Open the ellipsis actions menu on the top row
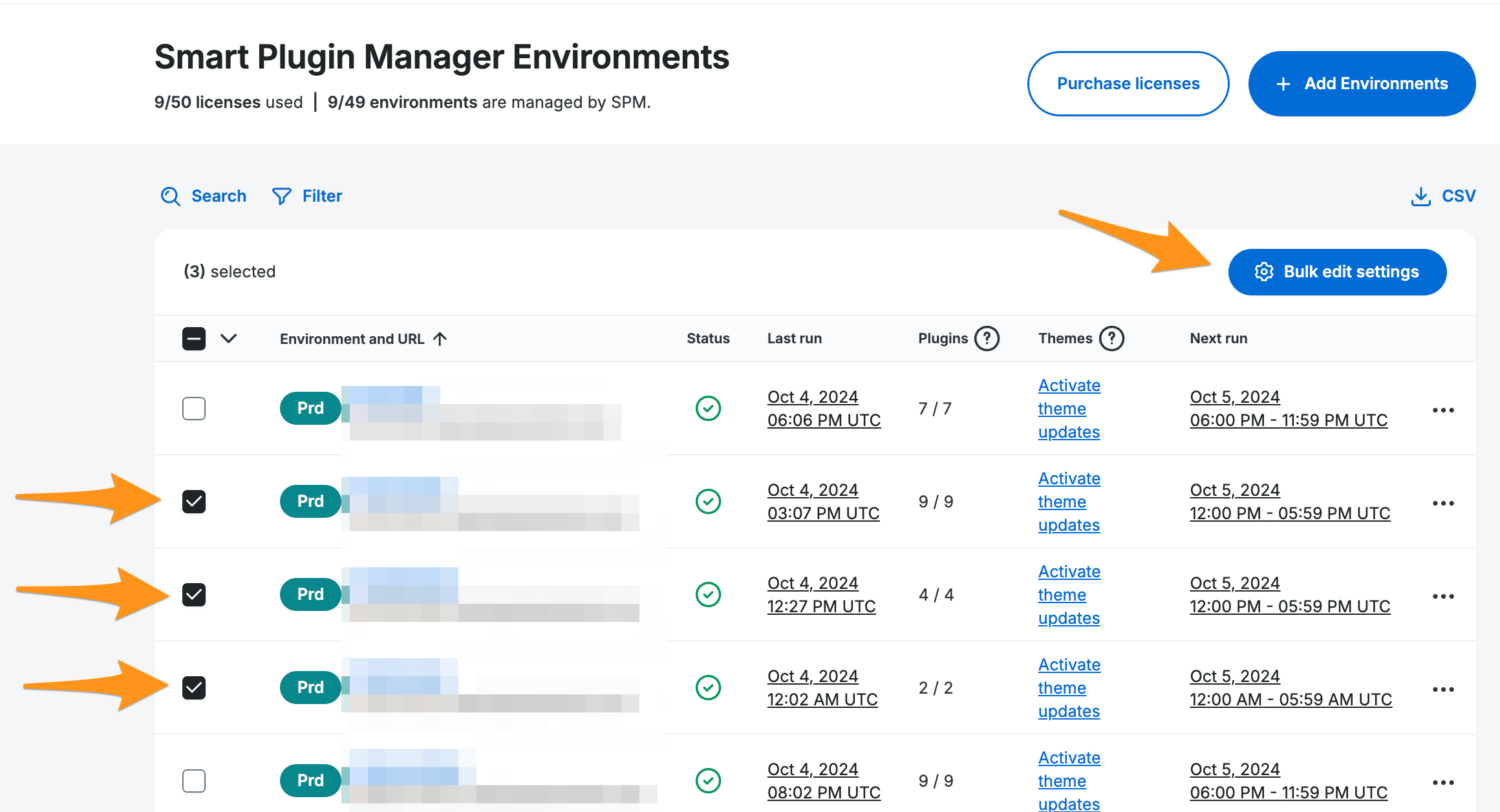The height and width of the screenshot is (812, 1500). (1443, 409)
